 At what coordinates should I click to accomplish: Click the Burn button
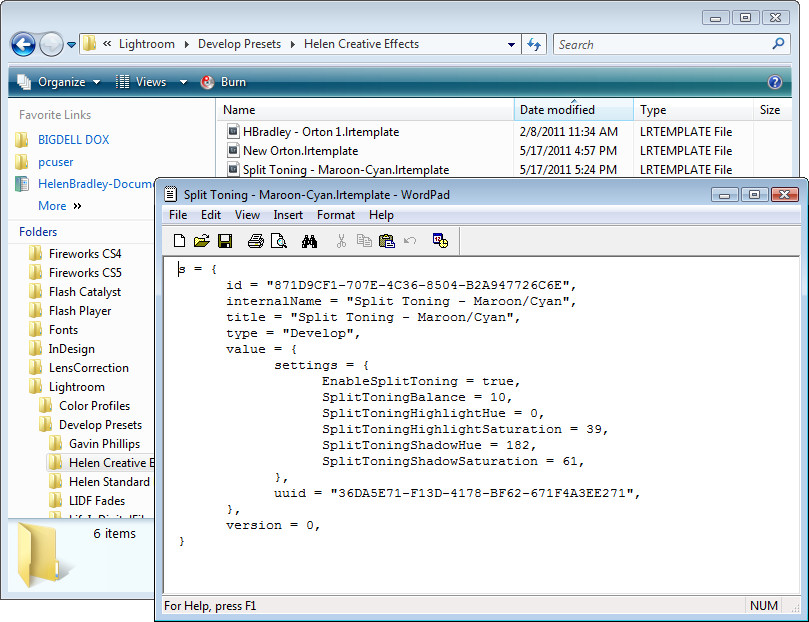point(223,82)
